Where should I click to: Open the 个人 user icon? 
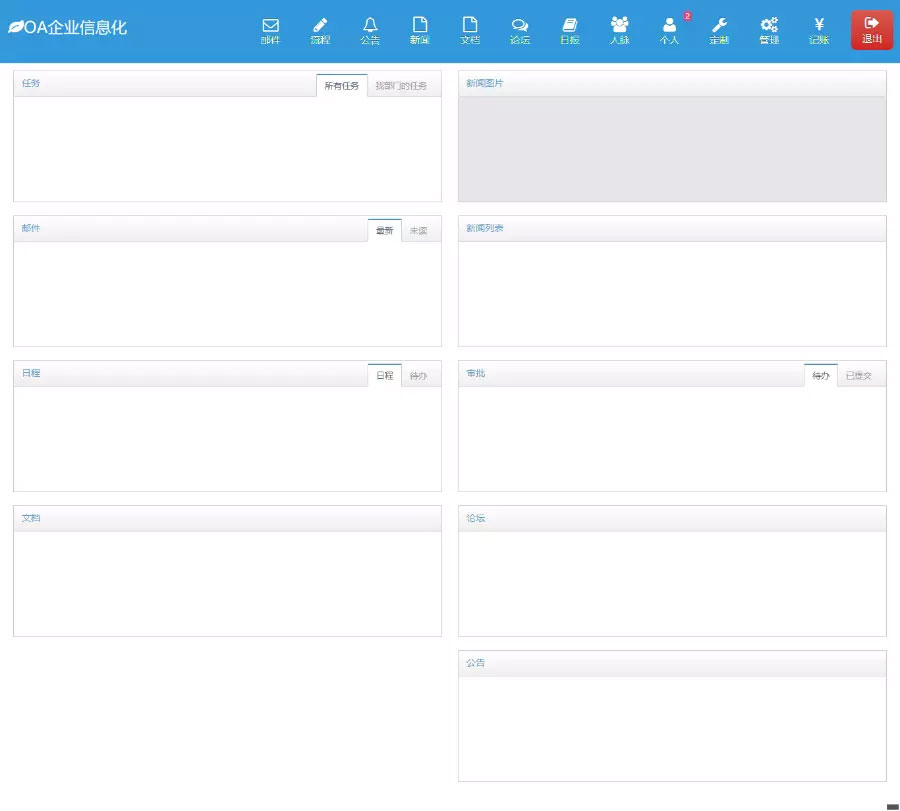coord(669,31)
